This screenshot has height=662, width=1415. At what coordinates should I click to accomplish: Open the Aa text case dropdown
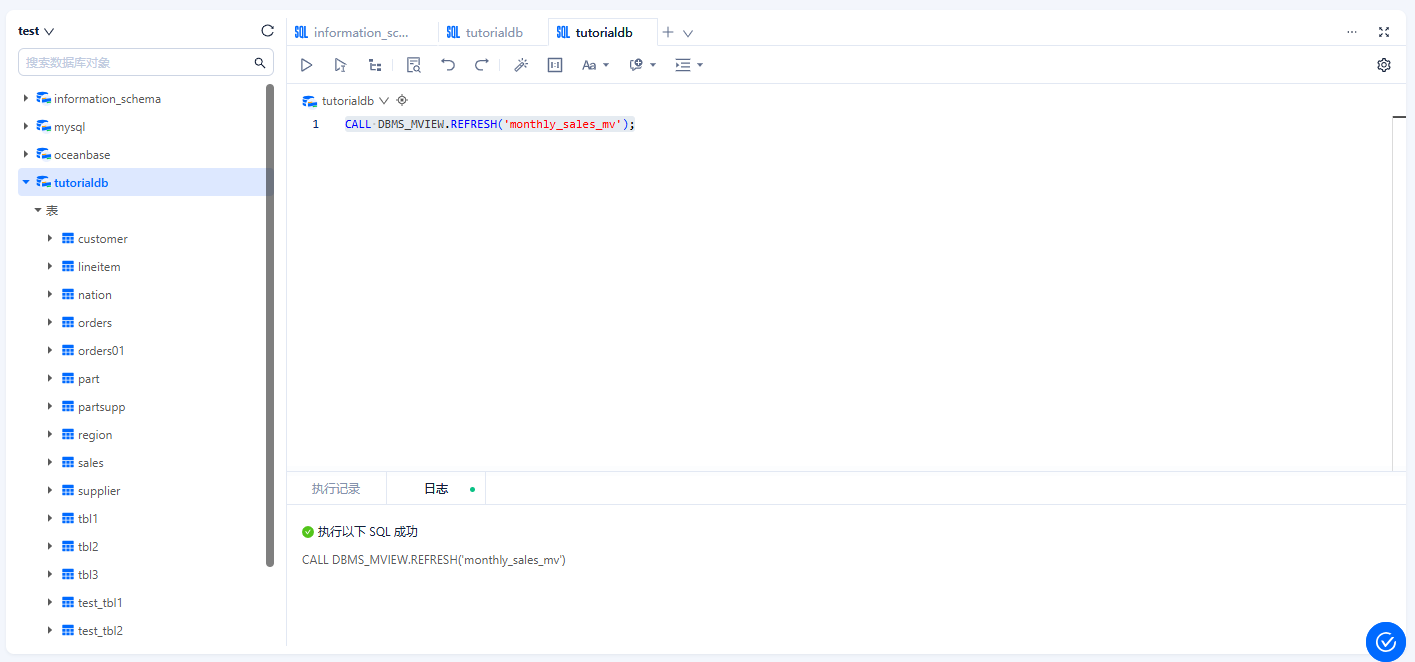(x=595, y=65)
